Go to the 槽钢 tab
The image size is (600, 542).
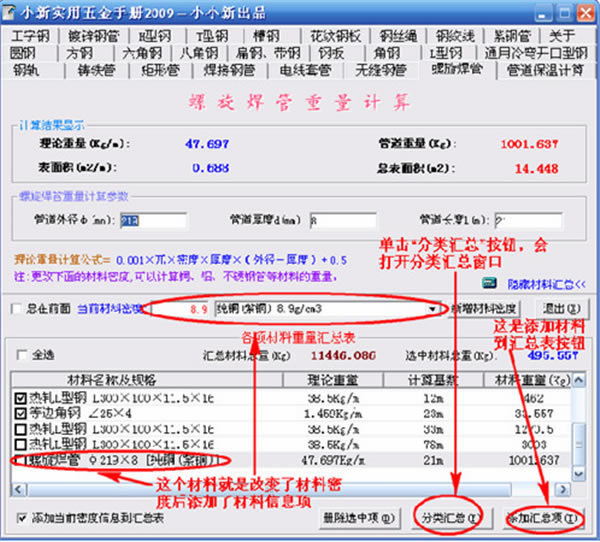pos(266,36)
